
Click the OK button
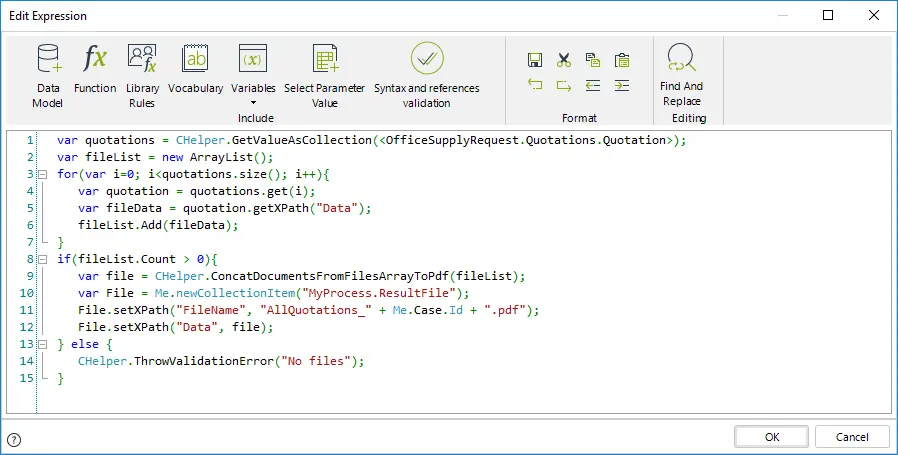(x=771, y=437)
